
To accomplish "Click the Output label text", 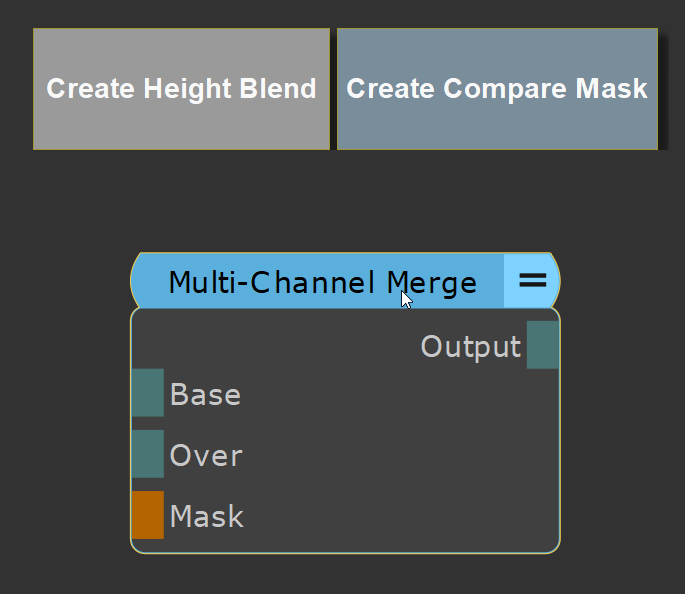I will point(470,347).
